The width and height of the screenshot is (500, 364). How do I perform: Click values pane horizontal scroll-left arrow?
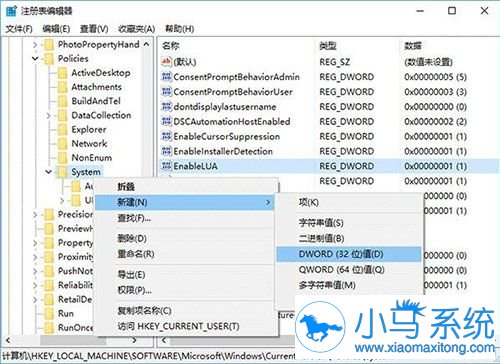164,340
